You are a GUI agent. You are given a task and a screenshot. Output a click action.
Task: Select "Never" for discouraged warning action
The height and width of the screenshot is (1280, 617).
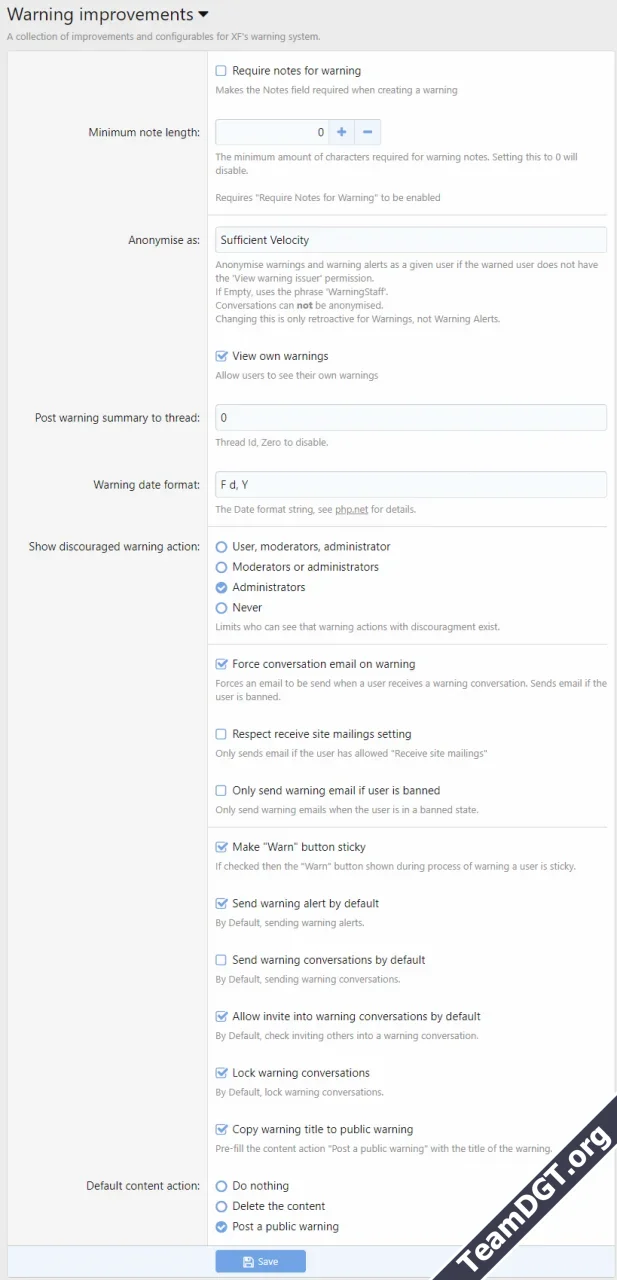tap(221, 607)
